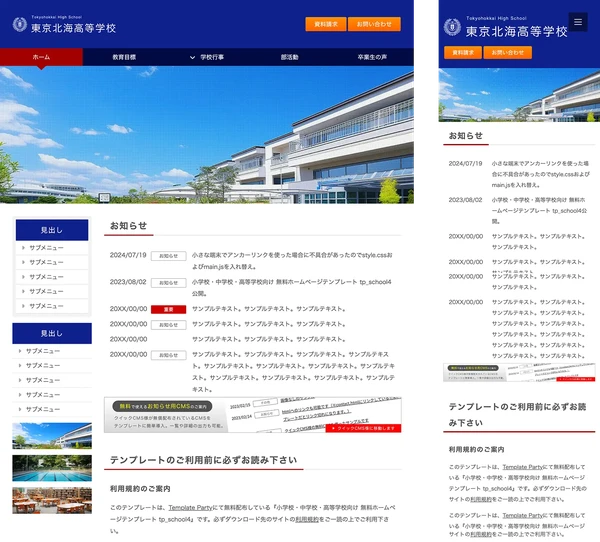The image size is (600, 542).
Task: Click mobile news text about main.jsを入れ替え
Action: 540,174
